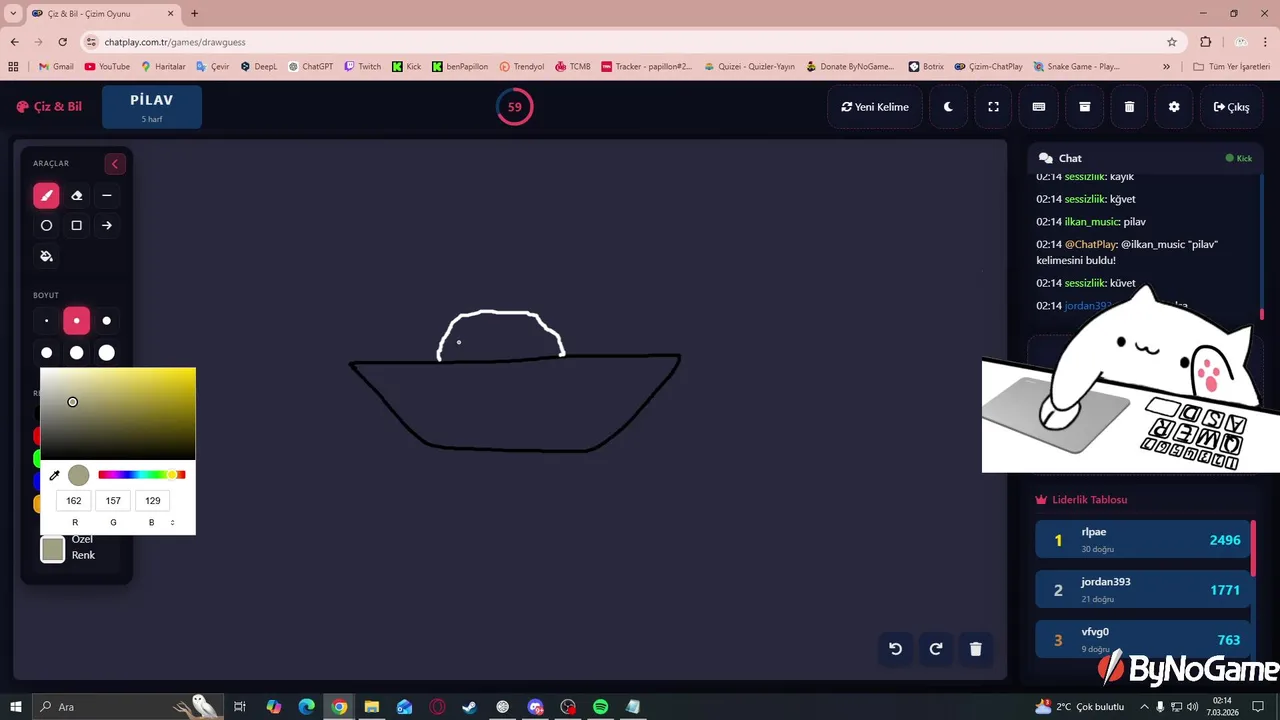Undo the last drawing stroke
Viewport: 1280px width, 720px height.
click(896, 649)
